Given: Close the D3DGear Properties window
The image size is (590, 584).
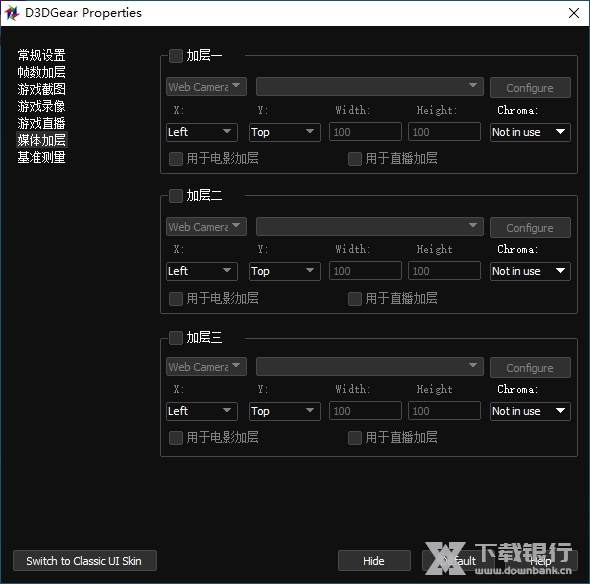Looking at the screenshot, I should (x=573, y=13).
